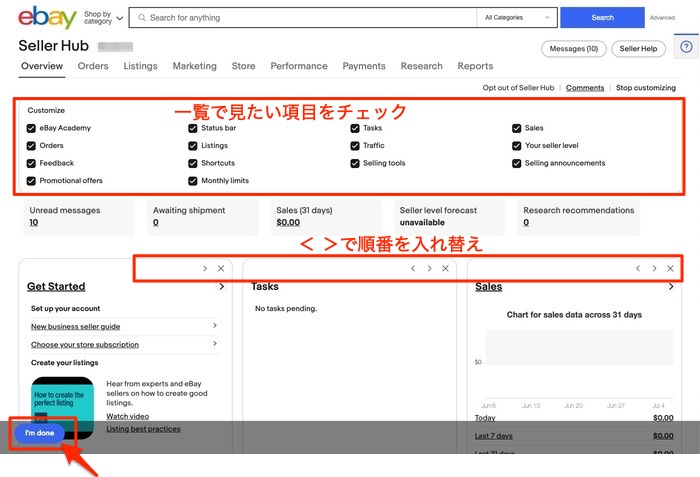
Task: Move Tasks card left with arrow
Action: (x=412, y=268)
